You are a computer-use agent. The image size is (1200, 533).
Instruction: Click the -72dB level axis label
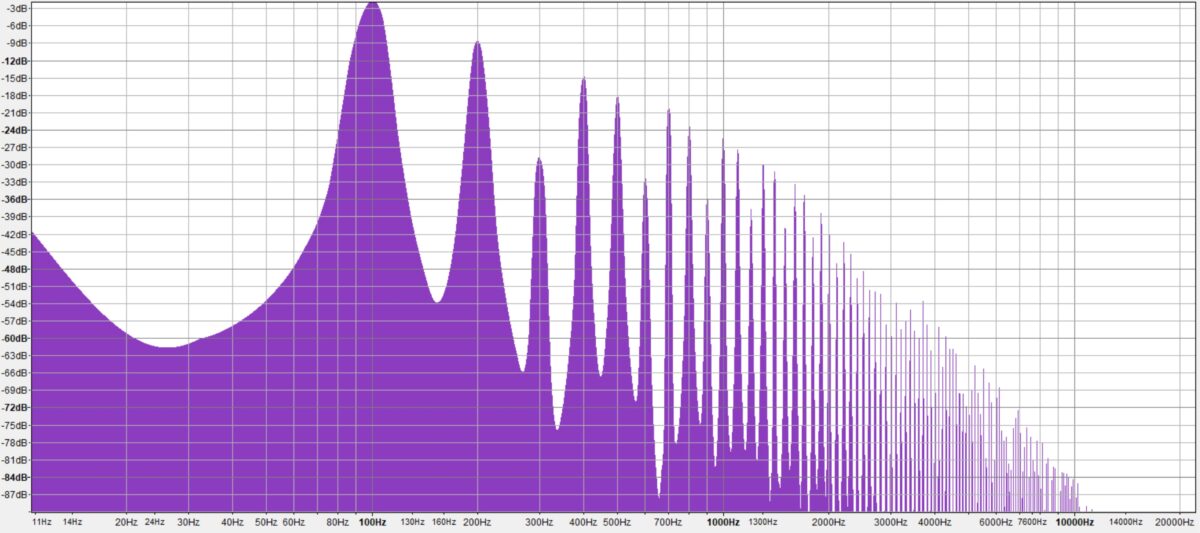point(15,408)
